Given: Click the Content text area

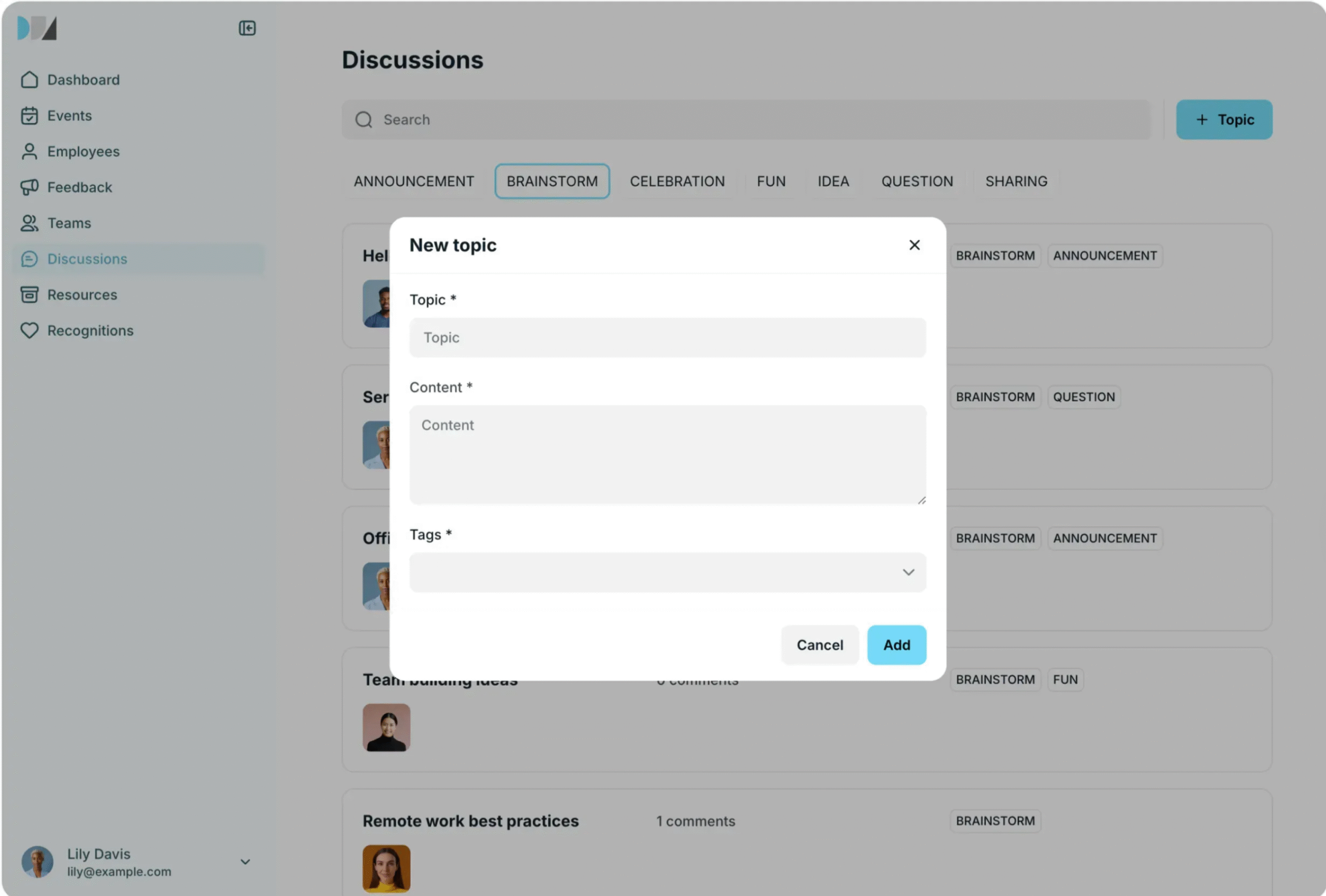Looking at the screenshot, I should click(667, 455).
